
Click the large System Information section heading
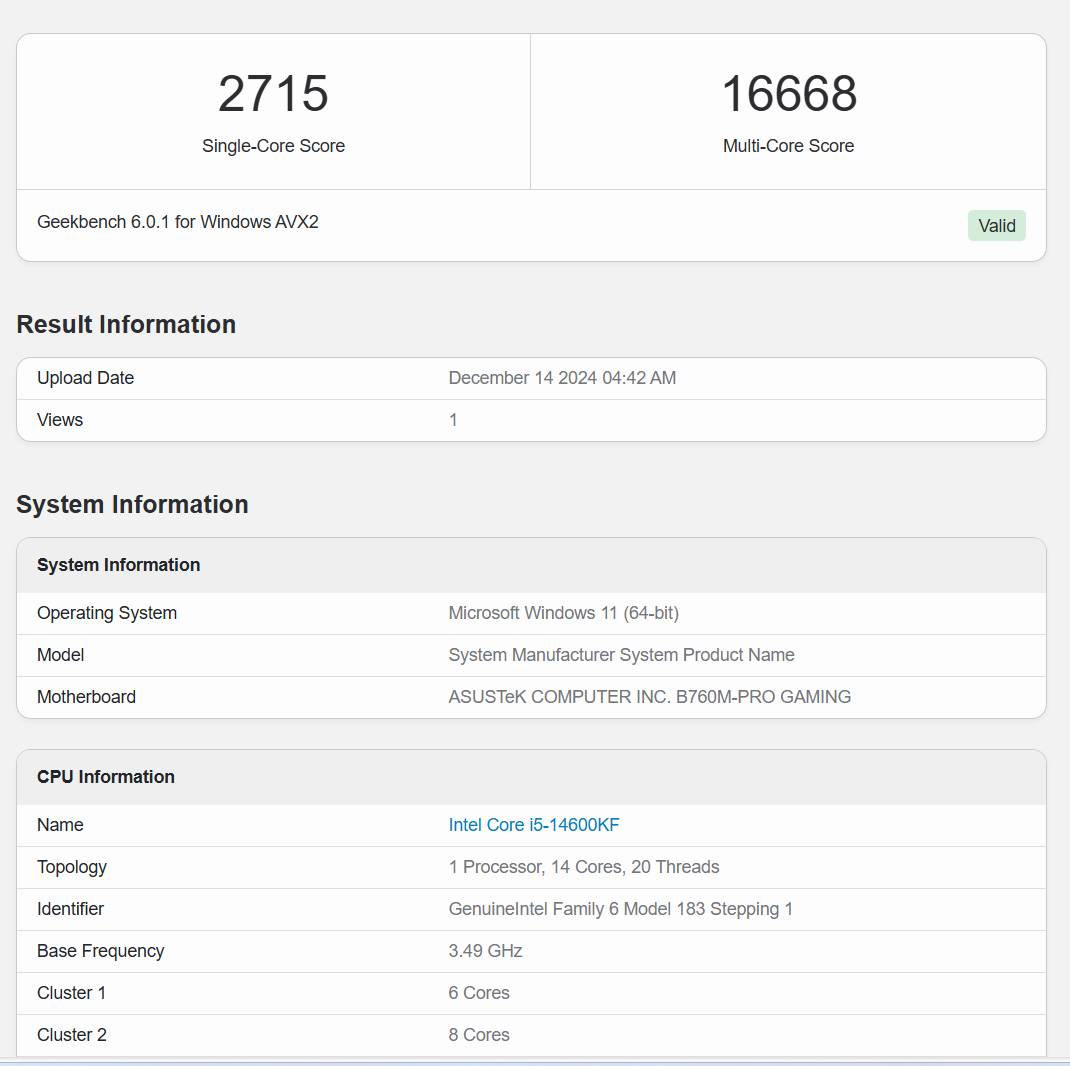(132, 504)
